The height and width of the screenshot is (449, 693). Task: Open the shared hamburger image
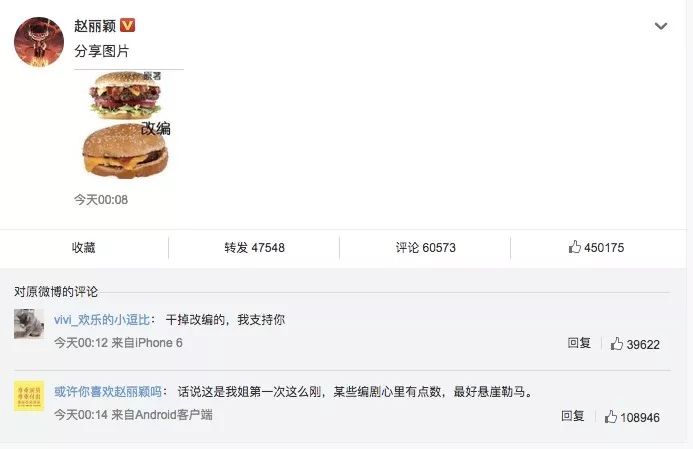(x=126, y=125)
